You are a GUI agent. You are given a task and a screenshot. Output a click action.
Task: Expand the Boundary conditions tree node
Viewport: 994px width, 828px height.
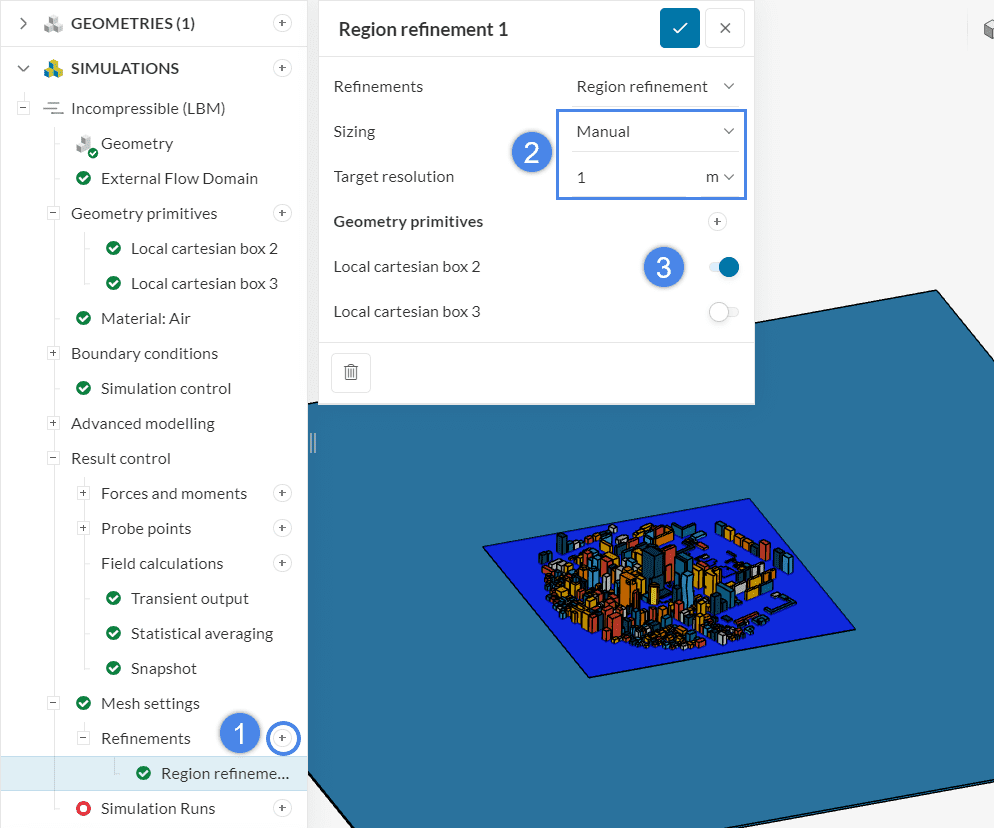pyautogui.click(x=51, y=353)
